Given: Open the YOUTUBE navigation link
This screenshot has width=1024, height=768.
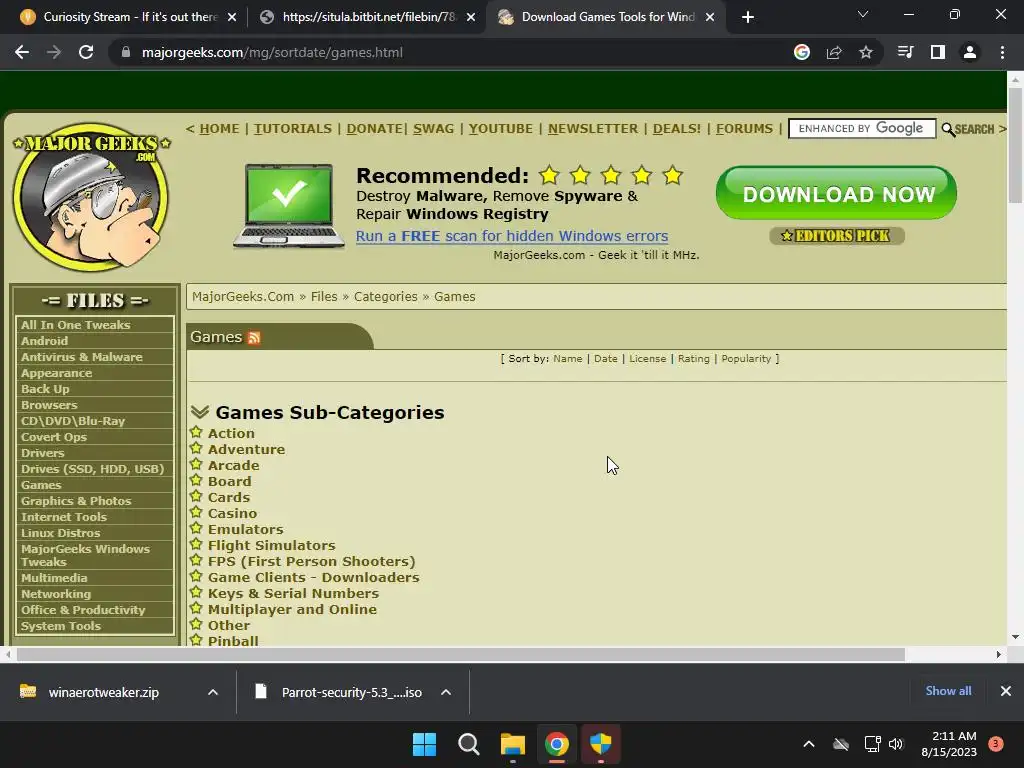Looking at the screenshot, I should pos(501,129).
